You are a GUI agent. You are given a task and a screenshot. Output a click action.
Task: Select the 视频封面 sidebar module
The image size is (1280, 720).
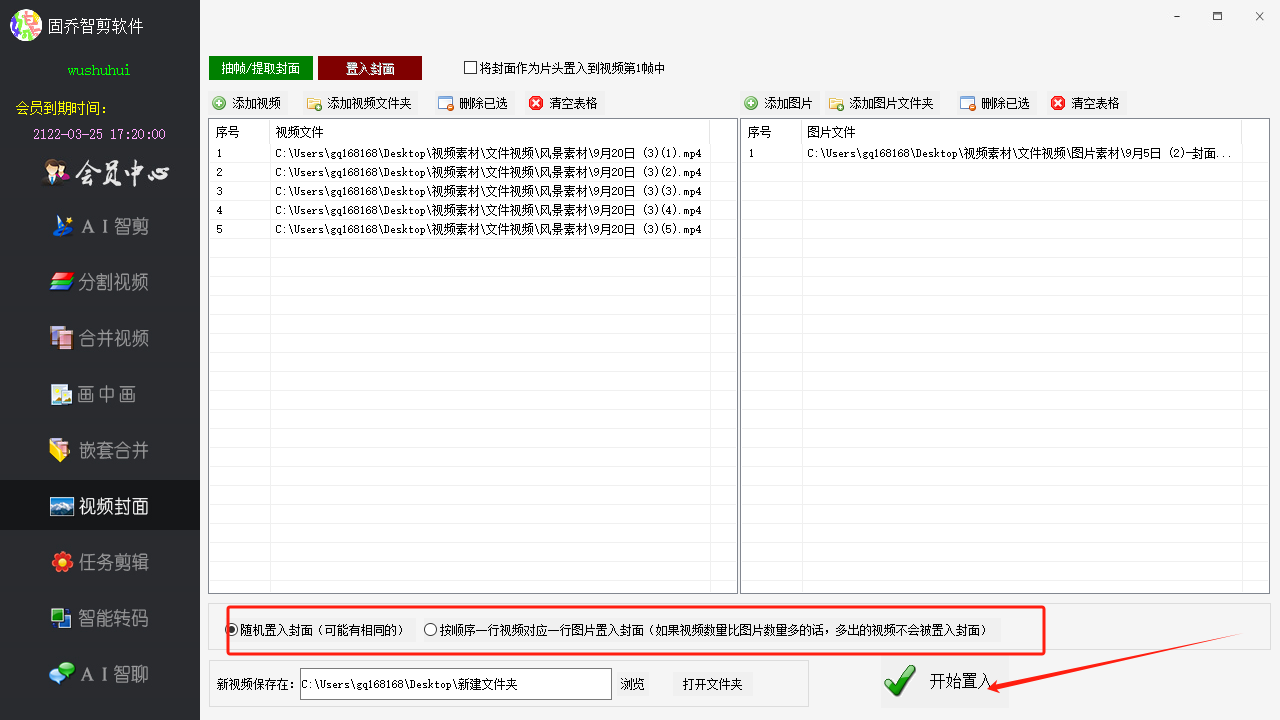point(100,507)
